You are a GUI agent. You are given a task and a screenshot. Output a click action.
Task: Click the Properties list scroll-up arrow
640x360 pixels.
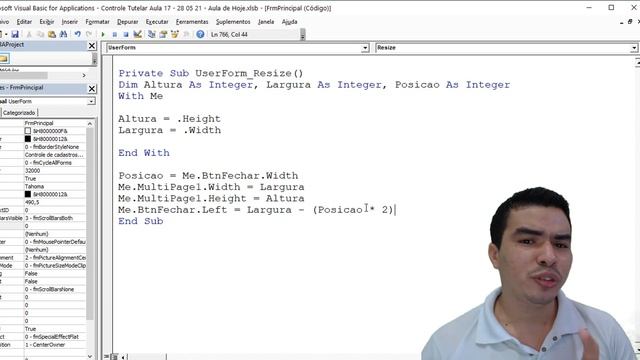pos(90,123)
